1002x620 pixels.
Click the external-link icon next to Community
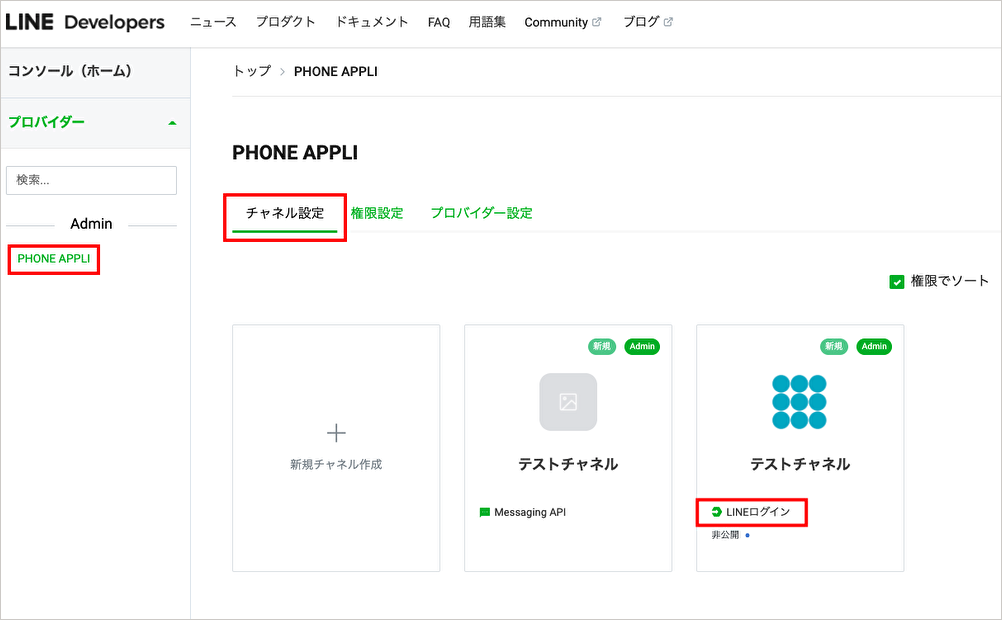[x=597, y=22]
